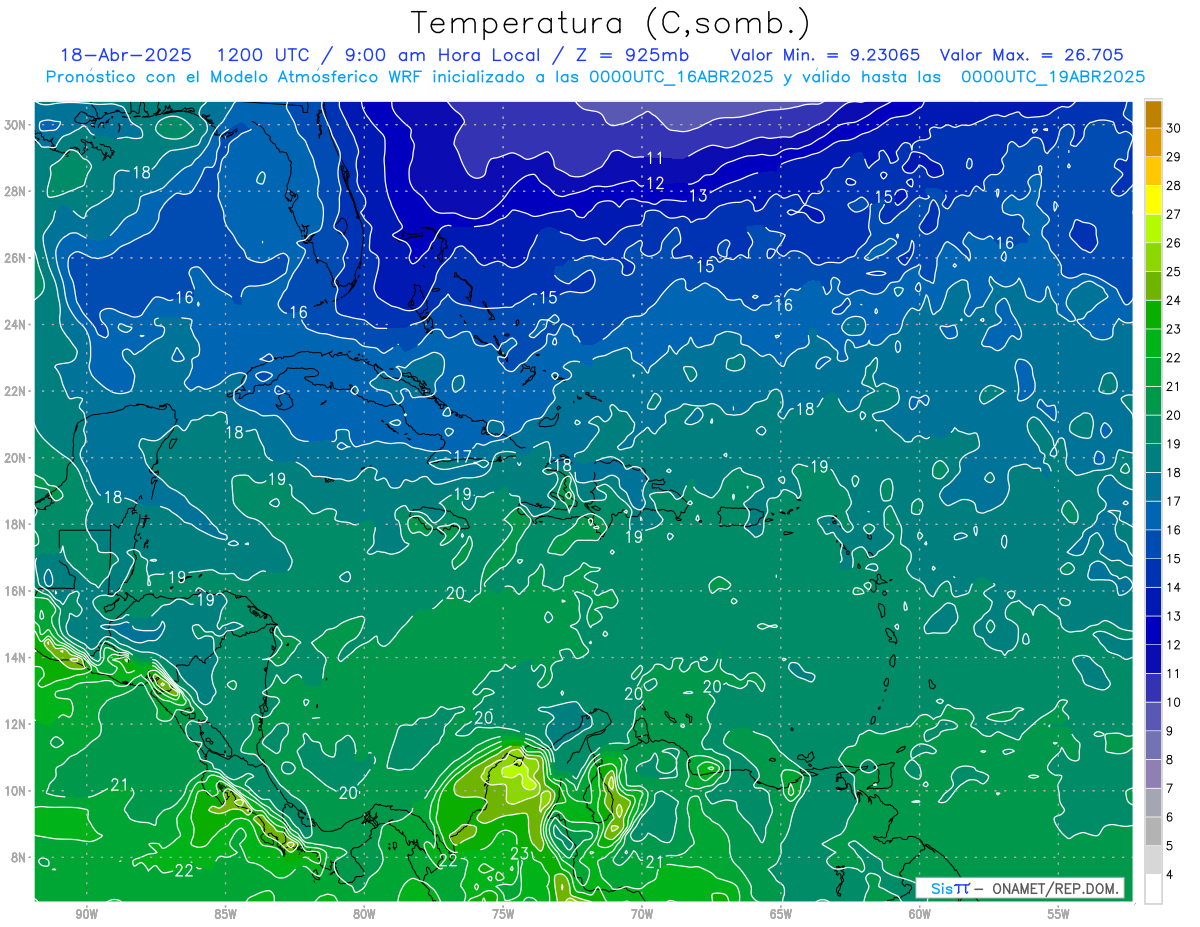
Task: Click the "60W" longitude axis label
Action: point(920,914)
